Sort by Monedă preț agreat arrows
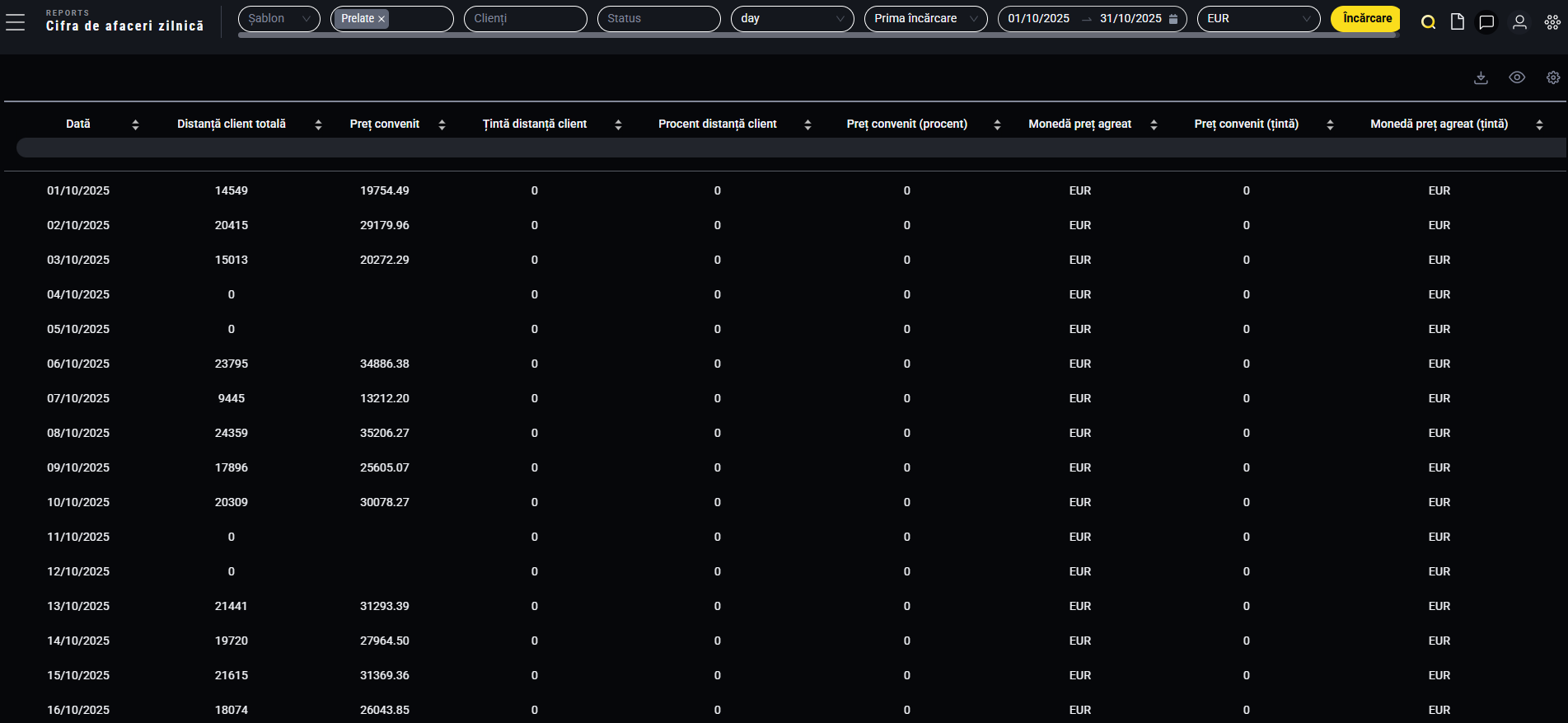 pos(1154,124)
